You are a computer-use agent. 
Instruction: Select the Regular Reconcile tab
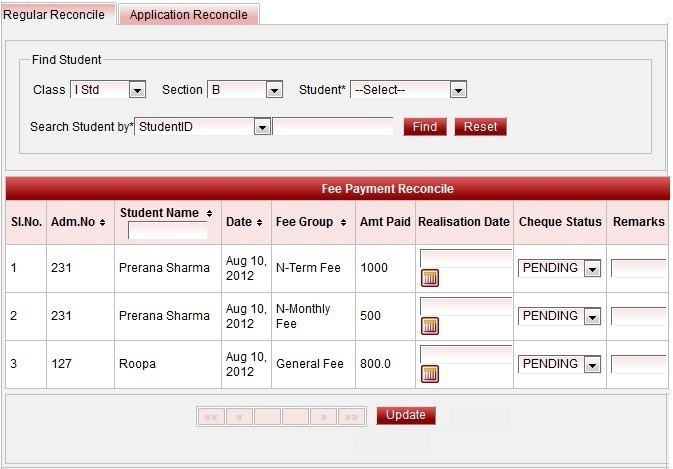(55, 15)
